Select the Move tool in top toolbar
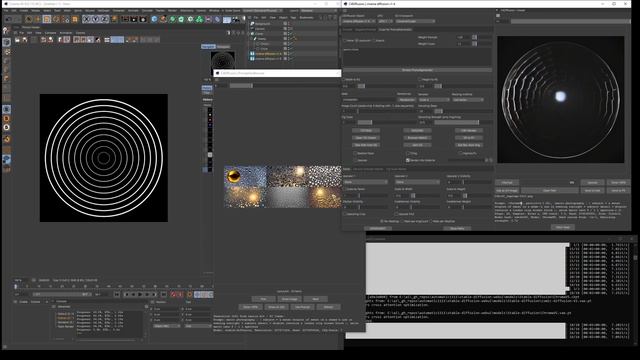Viewport: 640px width, 360px height. pos(38,19)
